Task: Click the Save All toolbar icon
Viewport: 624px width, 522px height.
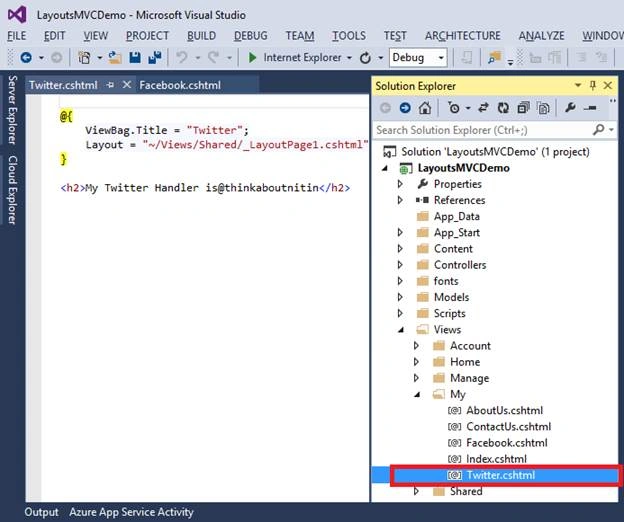Action: 155,58
